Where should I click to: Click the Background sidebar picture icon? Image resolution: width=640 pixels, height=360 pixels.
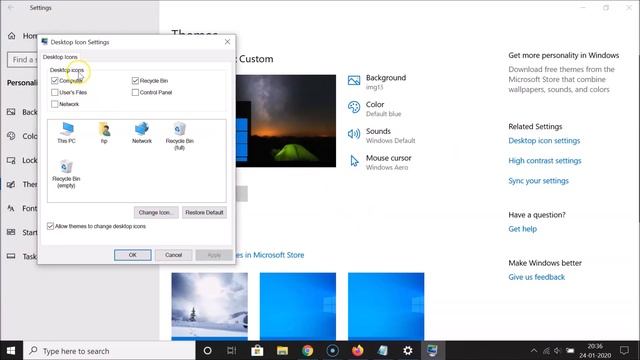11,112
